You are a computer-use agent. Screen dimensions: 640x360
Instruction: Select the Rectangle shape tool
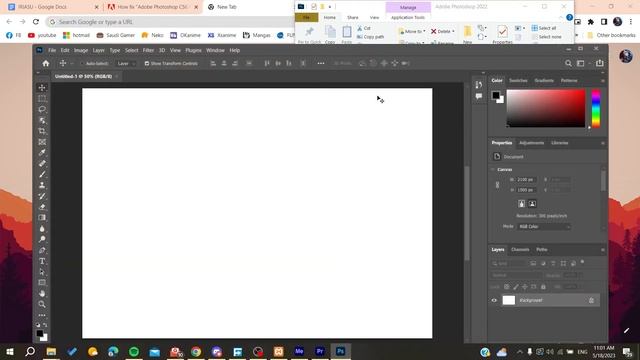point(42,282)
